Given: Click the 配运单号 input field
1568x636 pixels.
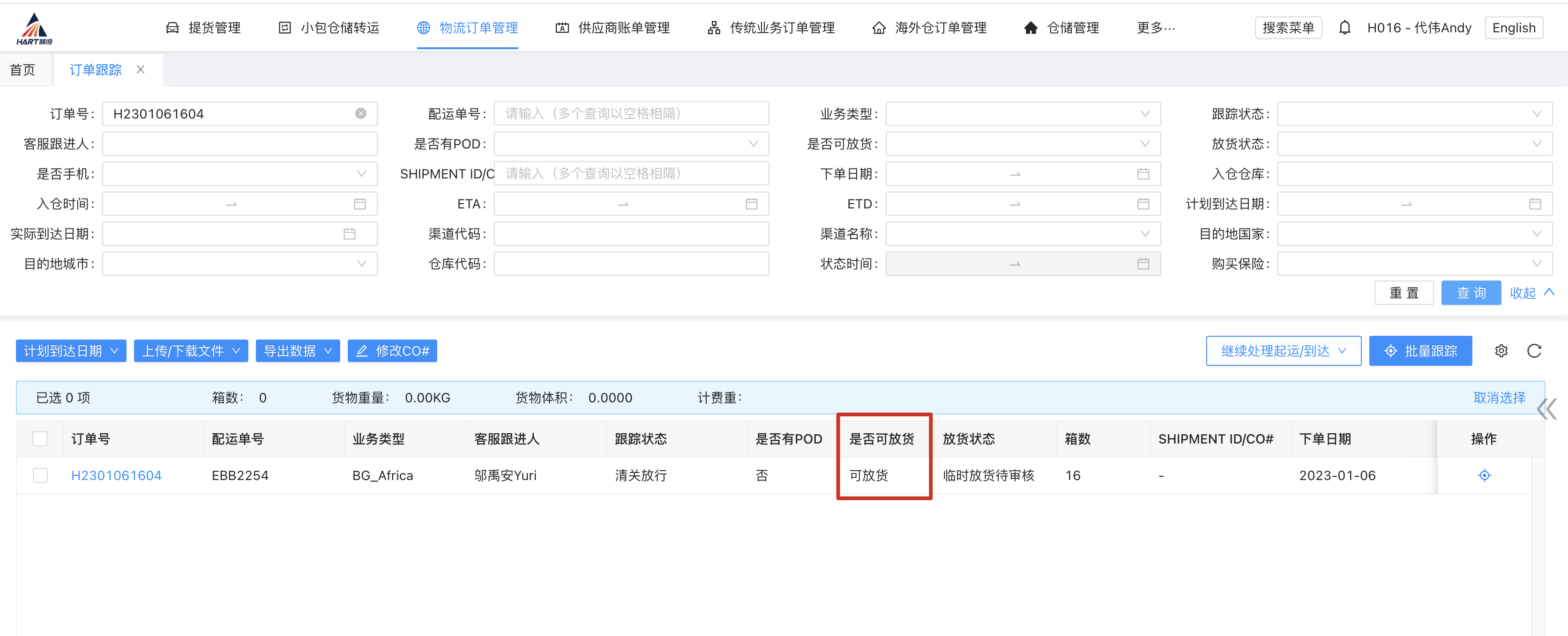Looking at the screenshot, I should tap(631, 114).
